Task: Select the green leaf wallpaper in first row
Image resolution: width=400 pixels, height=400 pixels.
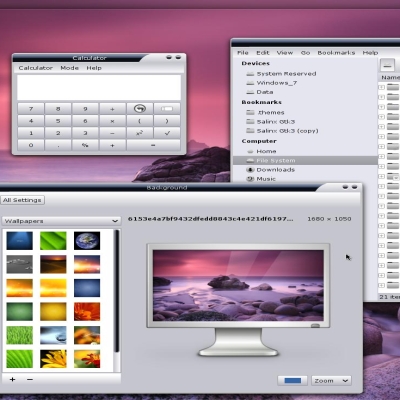Action: [53, 240]
